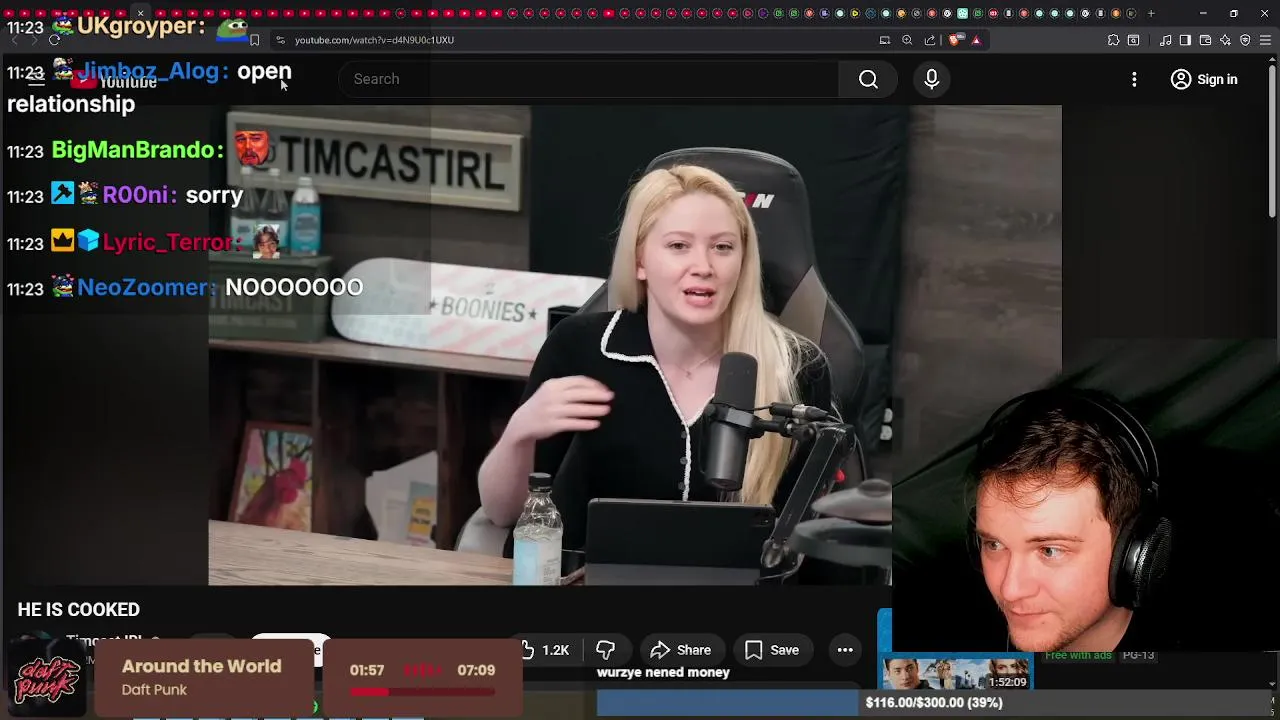Focus the YouTube Search input field
Screen dimensions: 1280x720
pyautogui.click(x=590, y=79)
